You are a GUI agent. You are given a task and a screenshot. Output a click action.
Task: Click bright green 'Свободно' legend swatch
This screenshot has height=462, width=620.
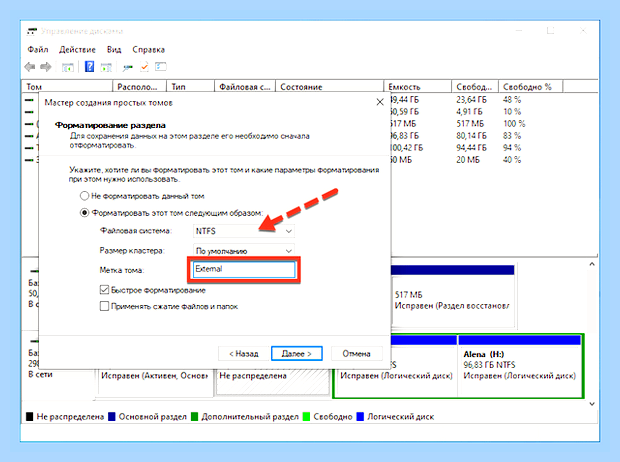(x=306, y=417)
